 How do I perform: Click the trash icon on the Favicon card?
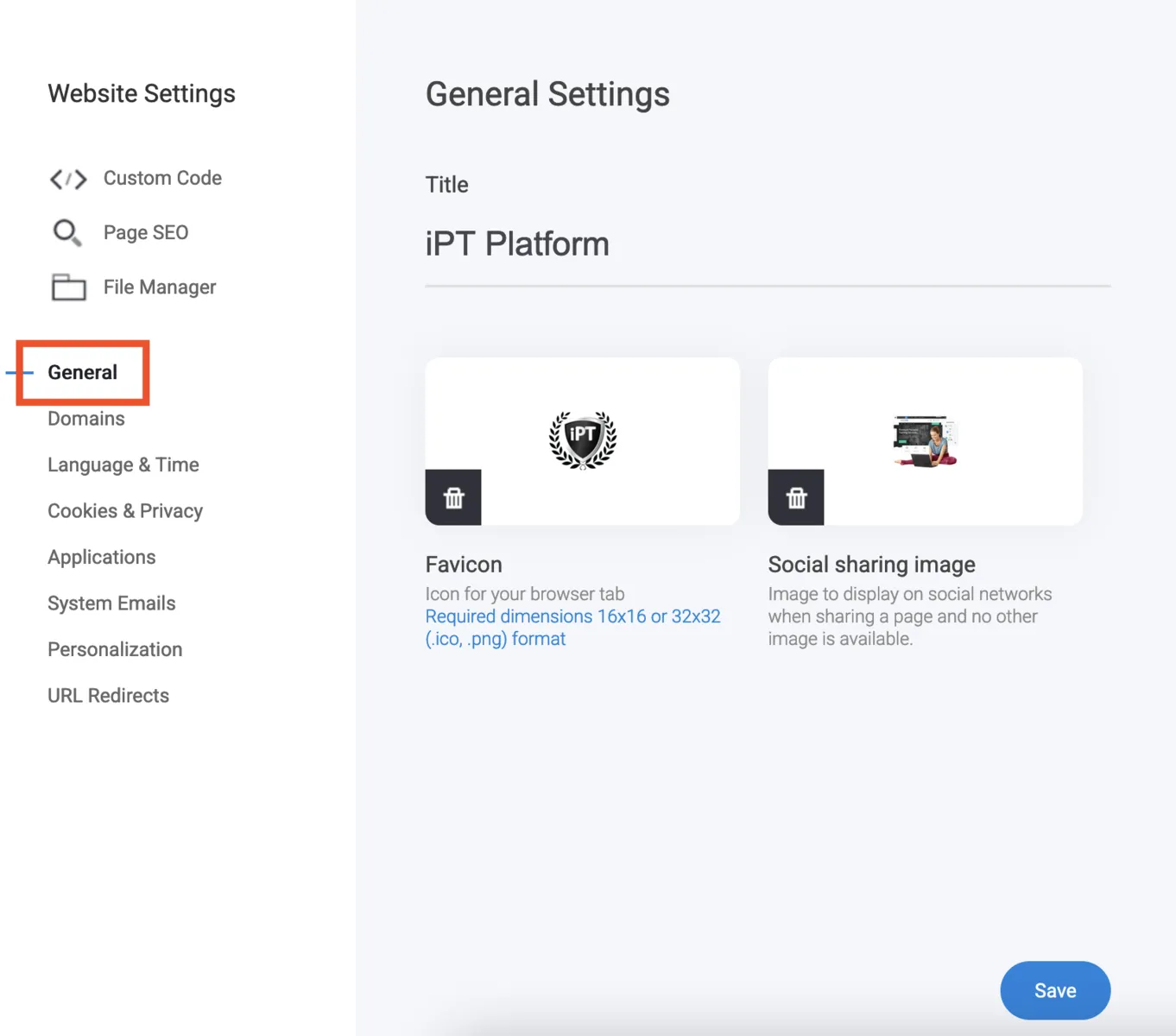[452, 497]
